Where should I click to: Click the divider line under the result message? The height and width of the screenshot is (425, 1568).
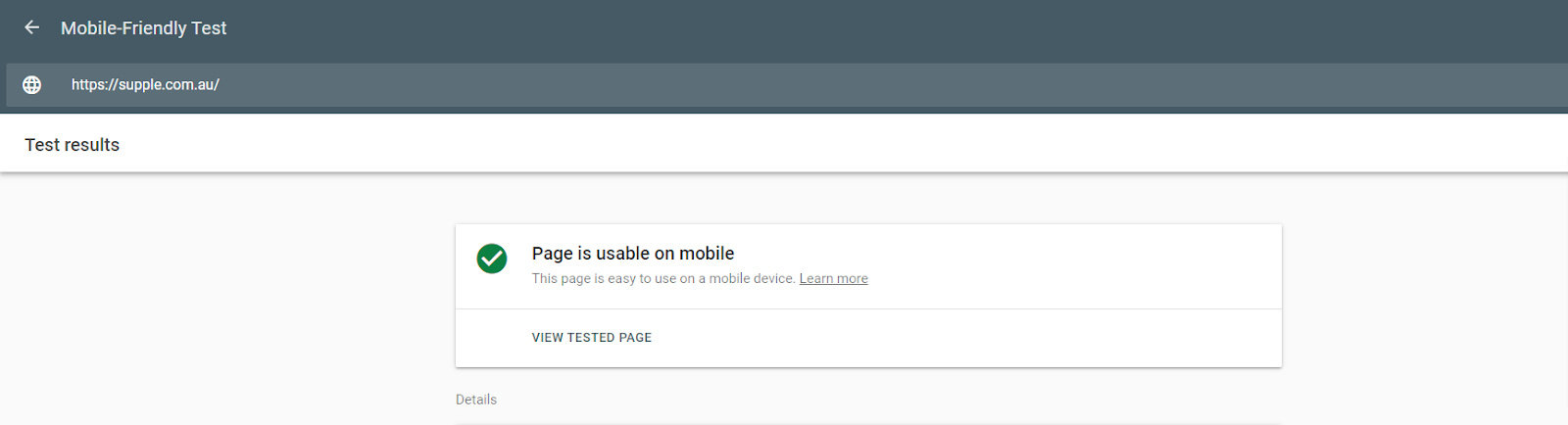(868, 308)
